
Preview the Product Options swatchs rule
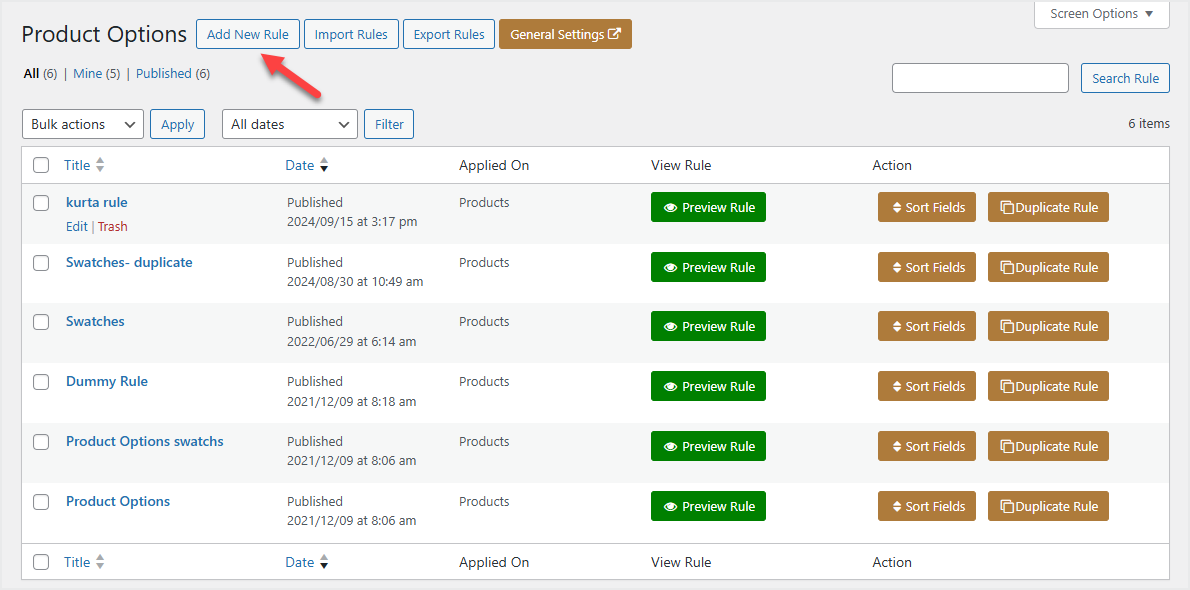(708, 447)
